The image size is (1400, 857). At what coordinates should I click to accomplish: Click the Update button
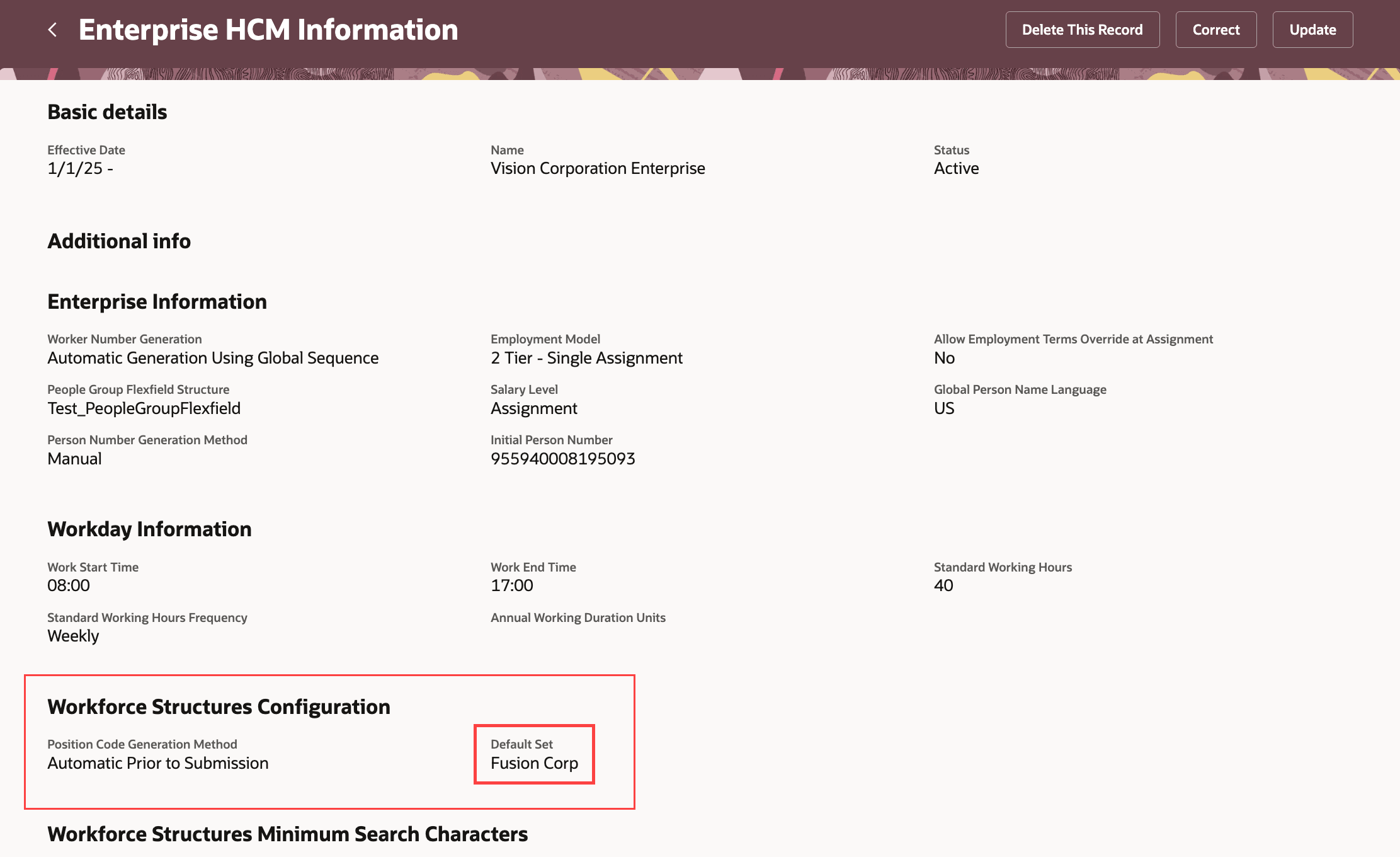[x=1312, y=30]
